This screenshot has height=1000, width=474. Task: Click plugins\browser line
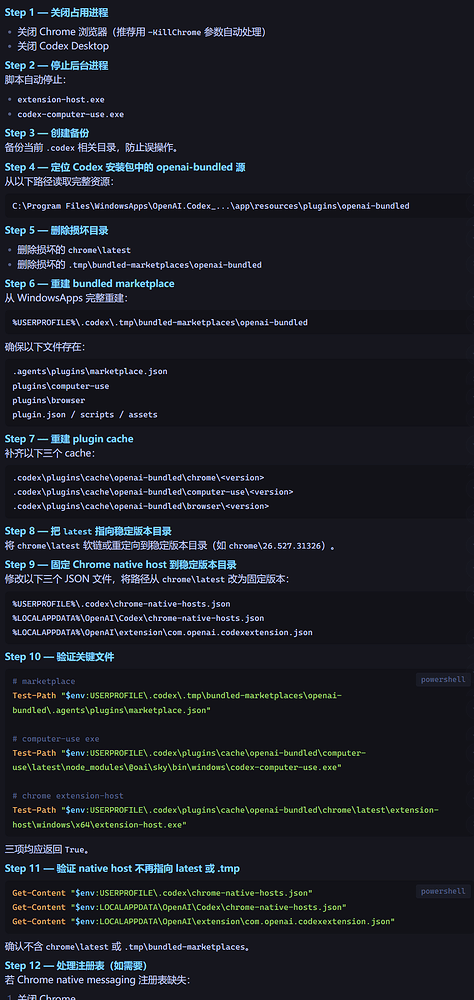point(48,400)
